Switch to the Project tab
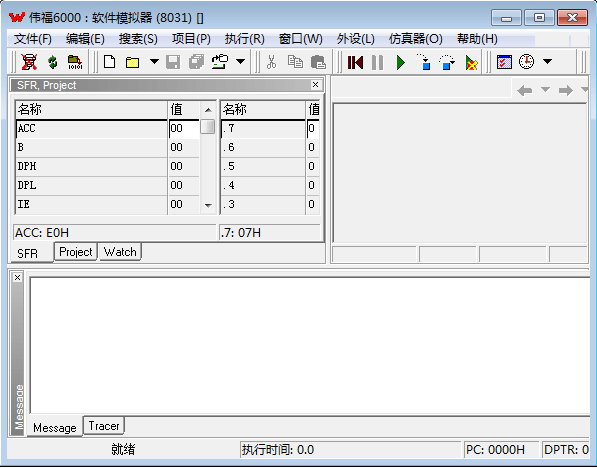Image resolution: width=597 pixels, height=468 pixels. [x=76, y=252]
